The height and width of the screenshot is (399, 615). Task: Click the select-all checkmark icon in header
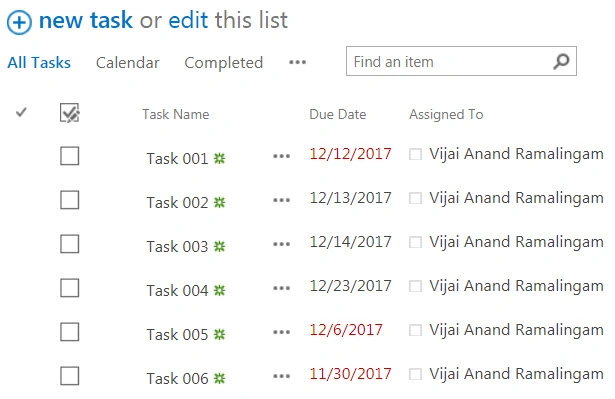(70, 113)
